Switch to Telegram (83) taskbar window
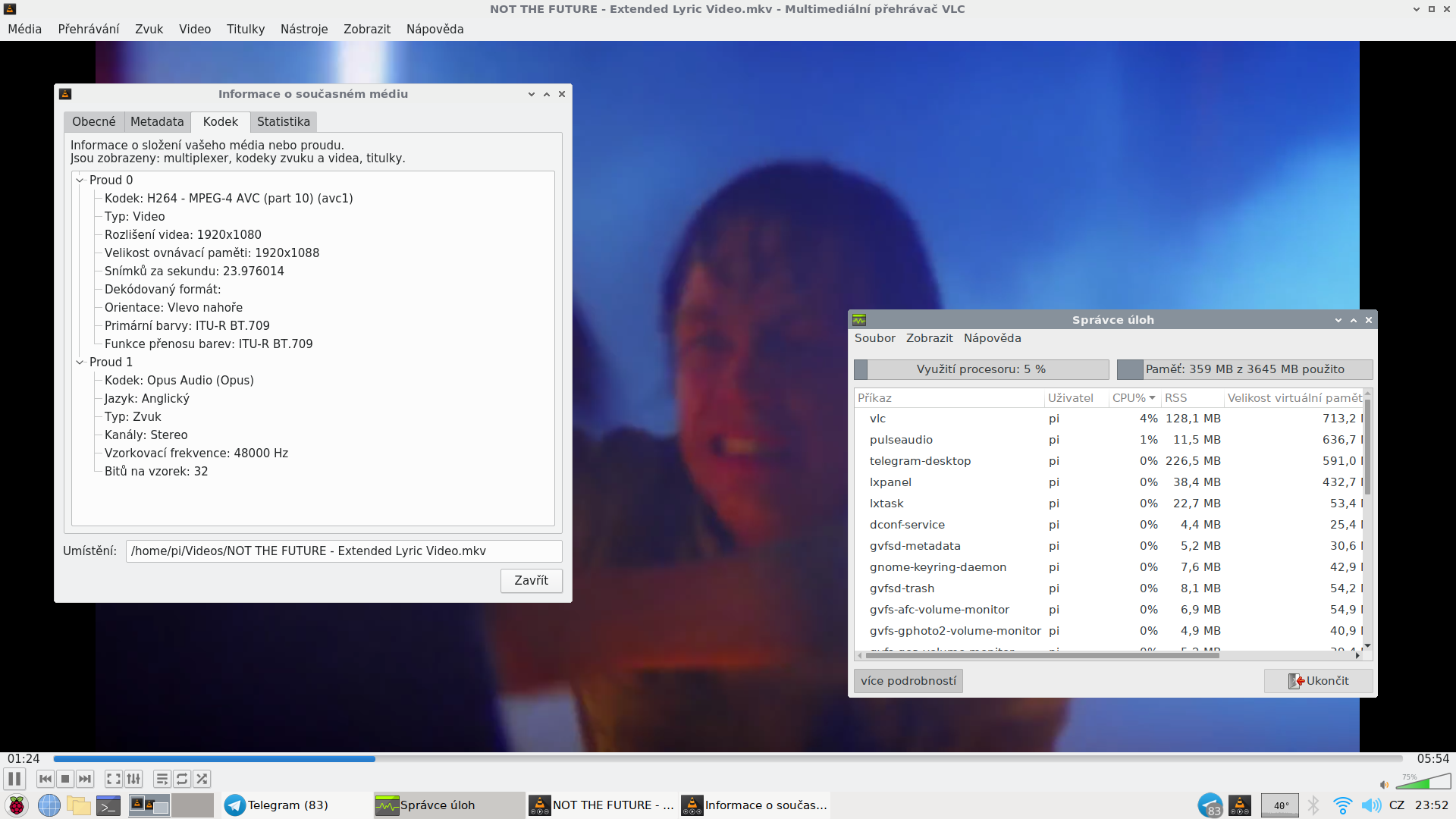Viewport: 1456px width, 819px height. point(296,805)
